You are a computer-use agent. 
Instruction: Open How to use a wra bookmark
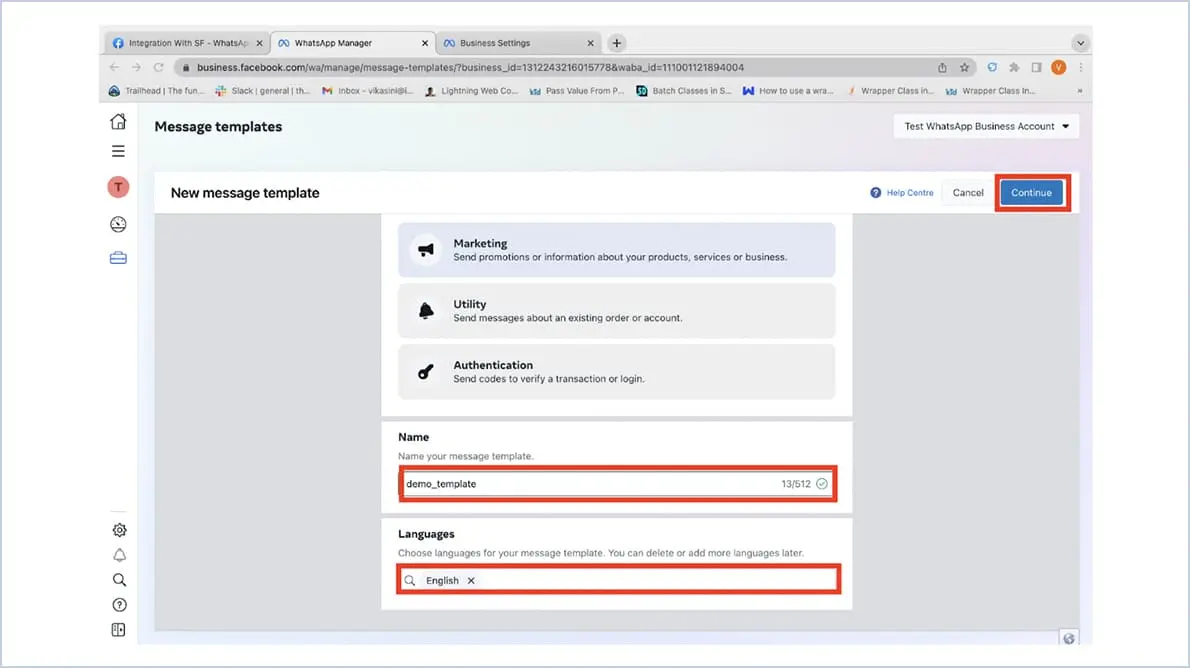click(789, 91)
